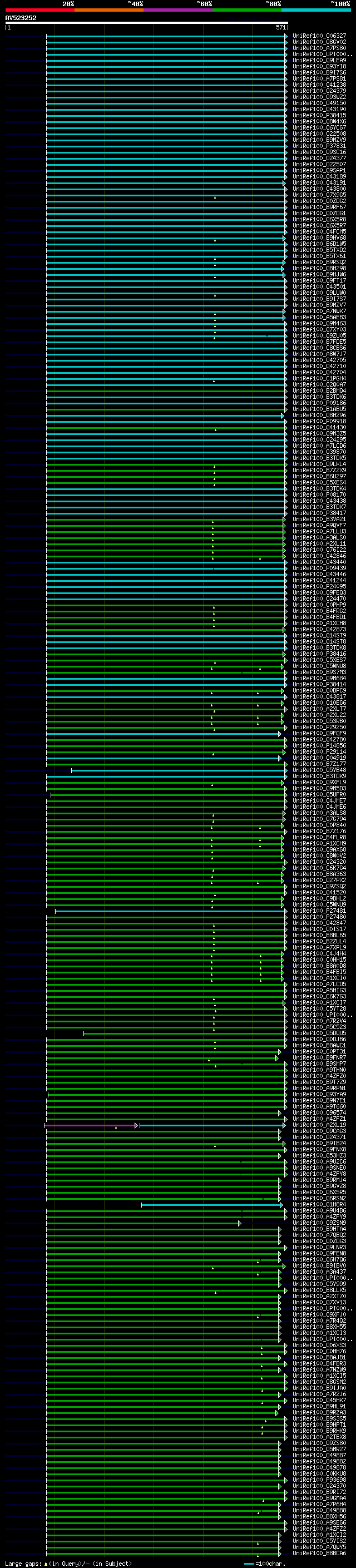
Task: Select hit label UniRef100_Q43189
Action: pyautogui.click(x=319, y=176)
